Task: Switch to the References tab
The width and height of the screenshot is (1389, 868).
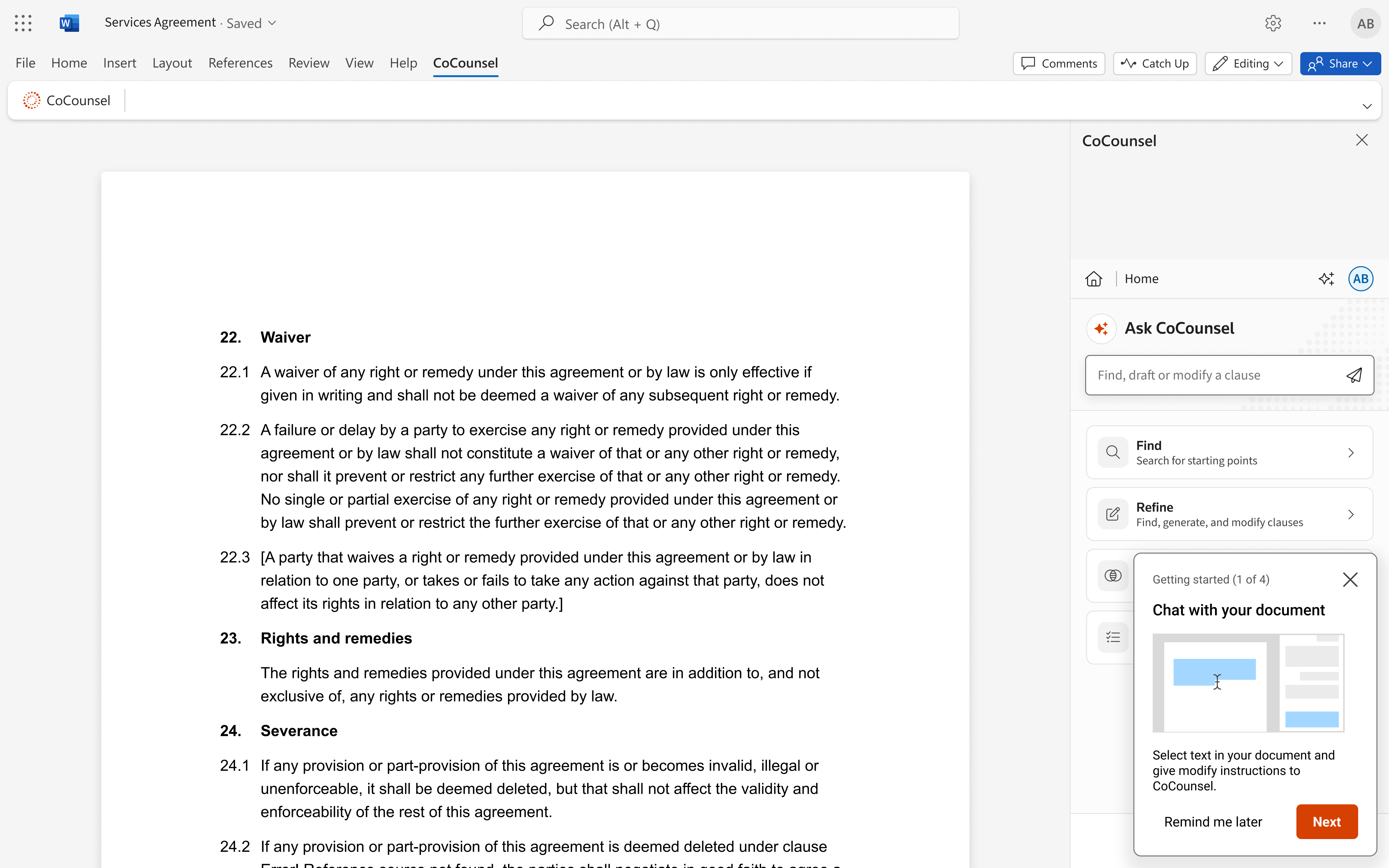Action: [240, 63]
